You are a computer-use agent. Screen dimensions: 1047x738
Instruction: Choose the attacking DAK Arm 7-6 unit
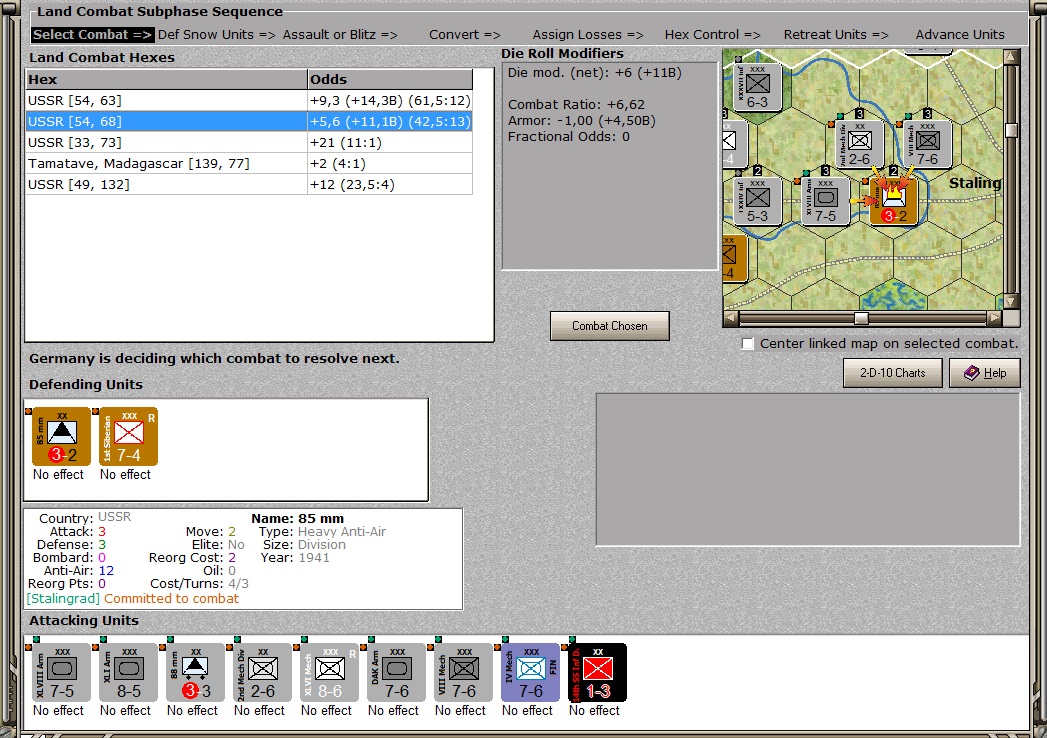397,673
